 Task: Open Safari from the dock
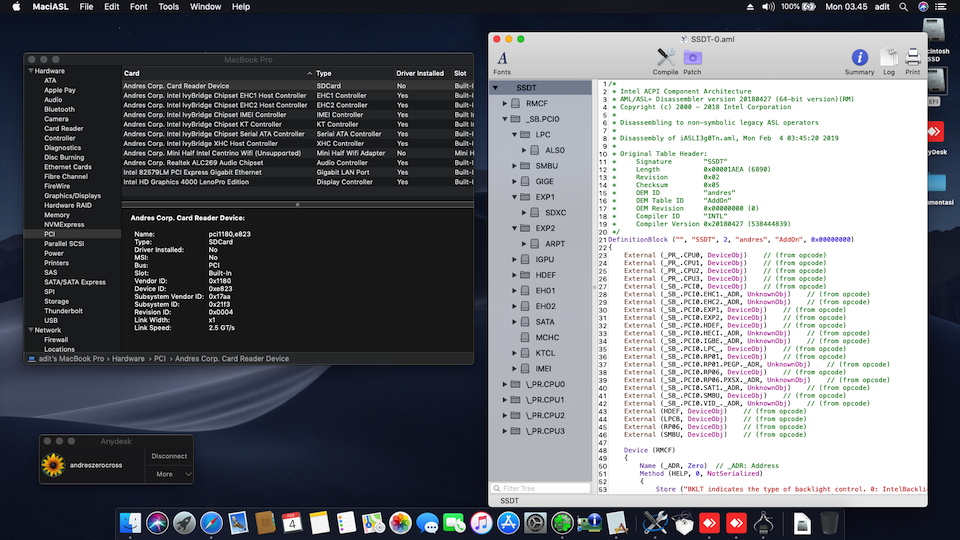point(211,523)
